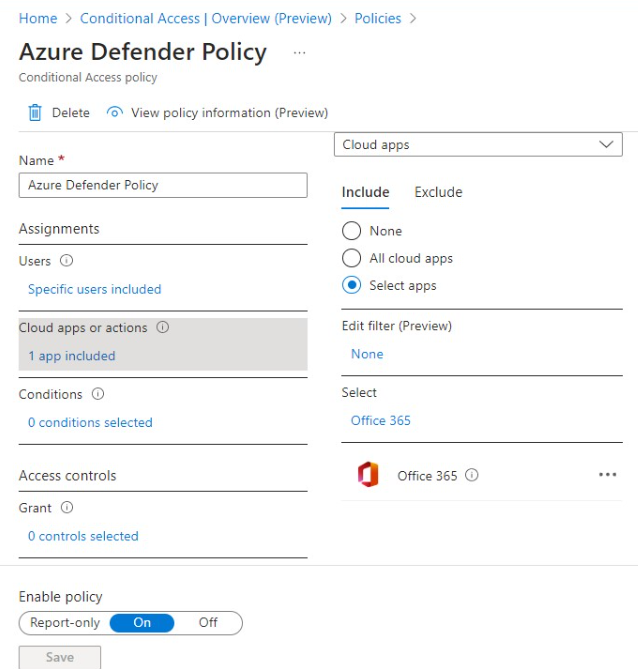Click the policy Name input field
This screenshot has height=669, width=638.
(x=163, y=185)
